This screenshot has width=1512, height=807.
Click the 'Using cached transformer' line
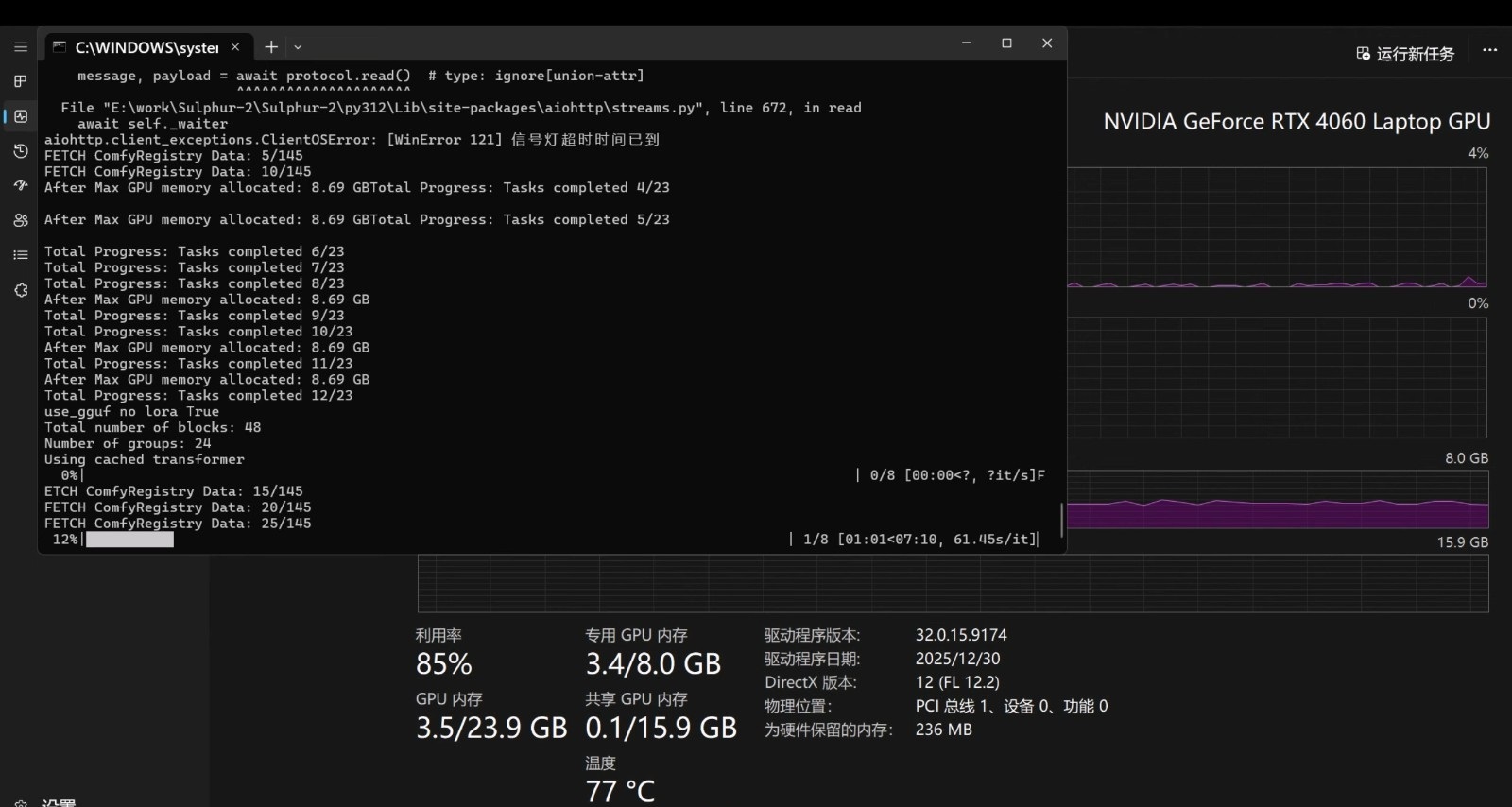(144, 460)
